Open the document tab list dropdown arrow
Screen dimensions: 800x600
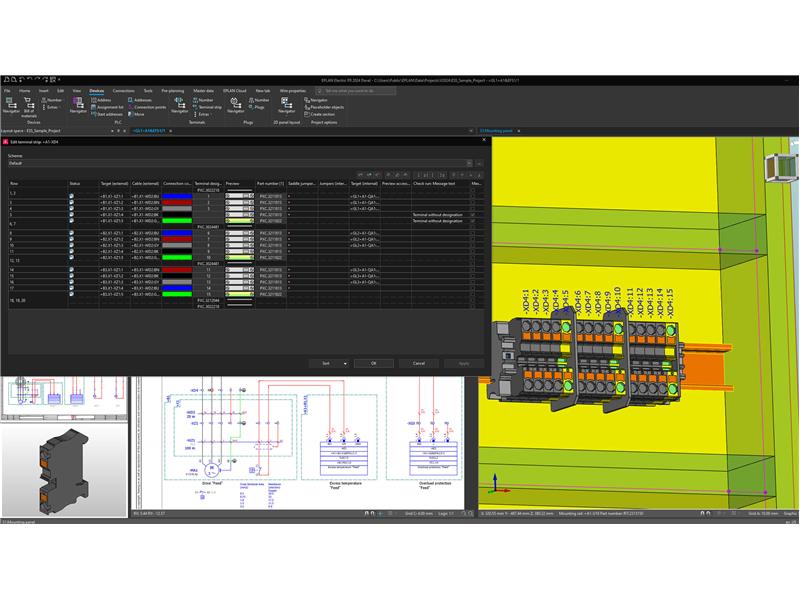tap(470, 131)
